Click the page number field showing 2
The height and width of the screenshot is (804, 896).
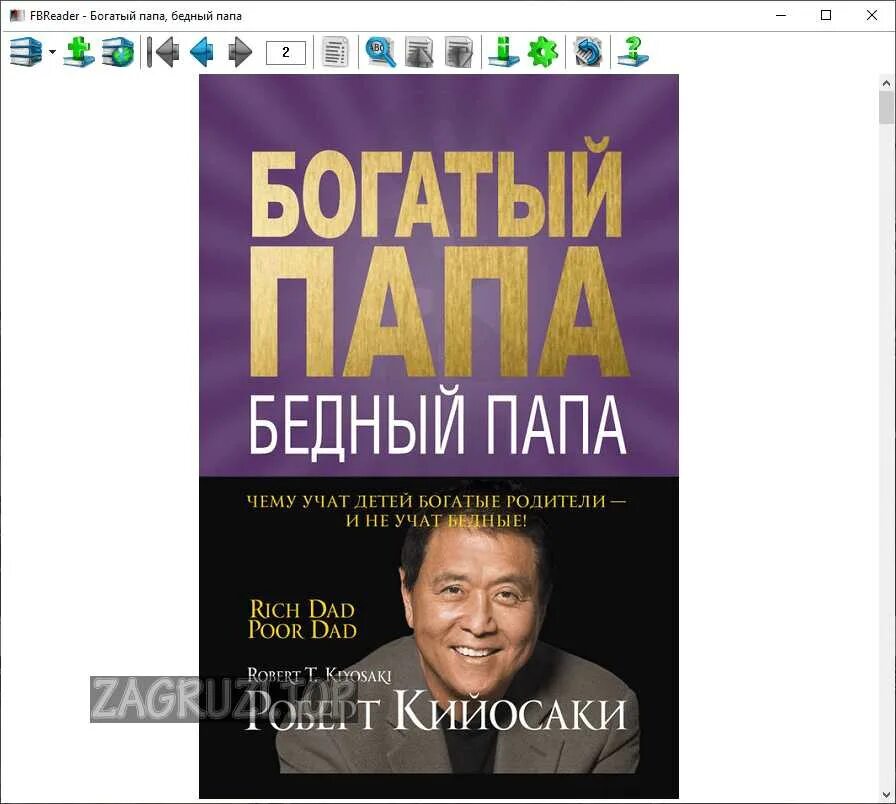(x=286, y=53)
